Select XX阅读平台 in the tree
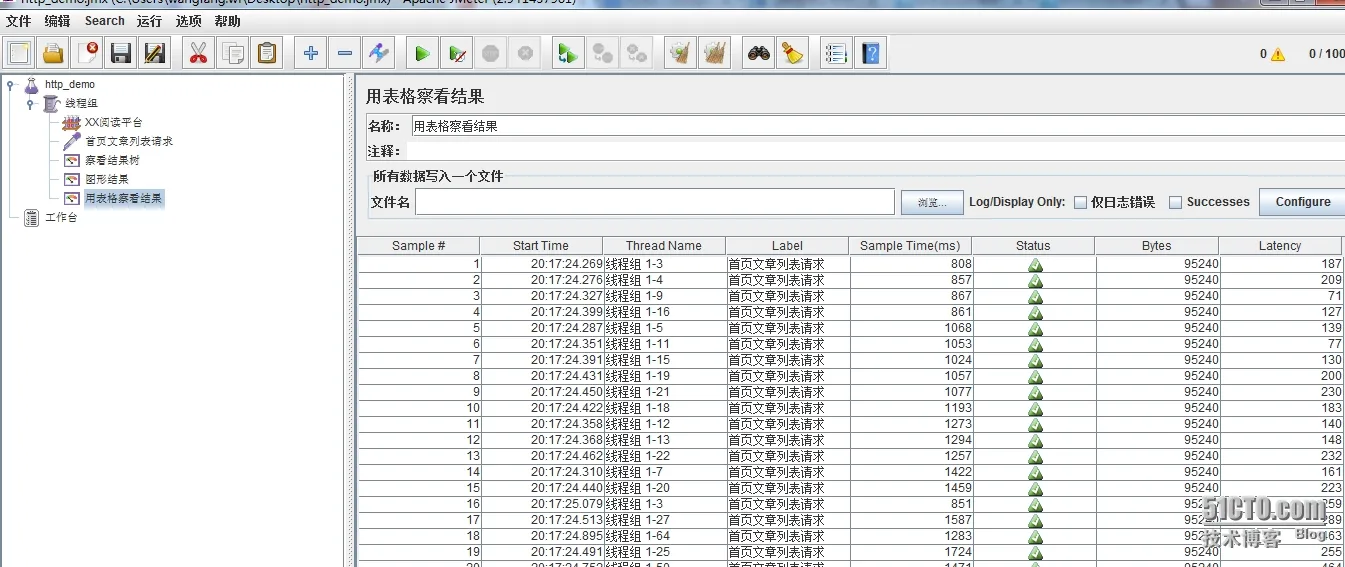 coord(113,122)
